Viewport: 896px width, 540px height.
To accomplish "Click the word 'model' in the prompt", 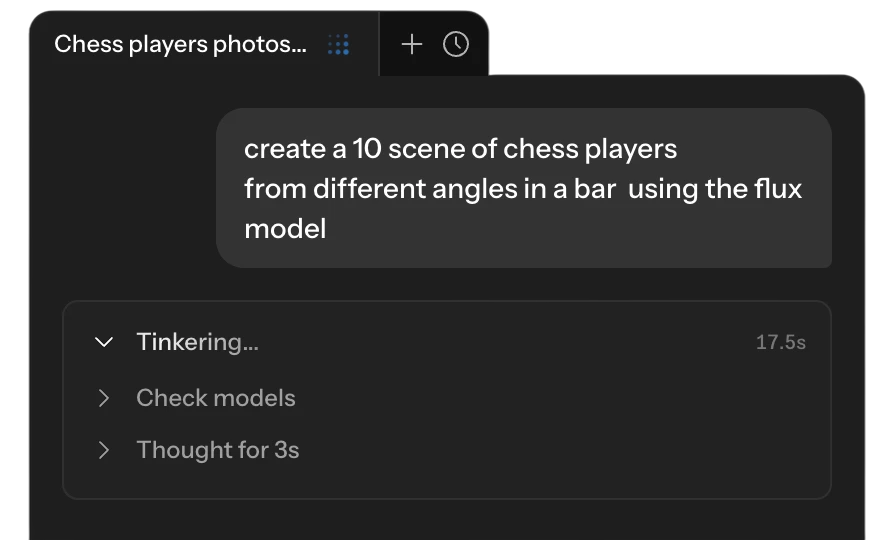I will (x=285, y=229).
